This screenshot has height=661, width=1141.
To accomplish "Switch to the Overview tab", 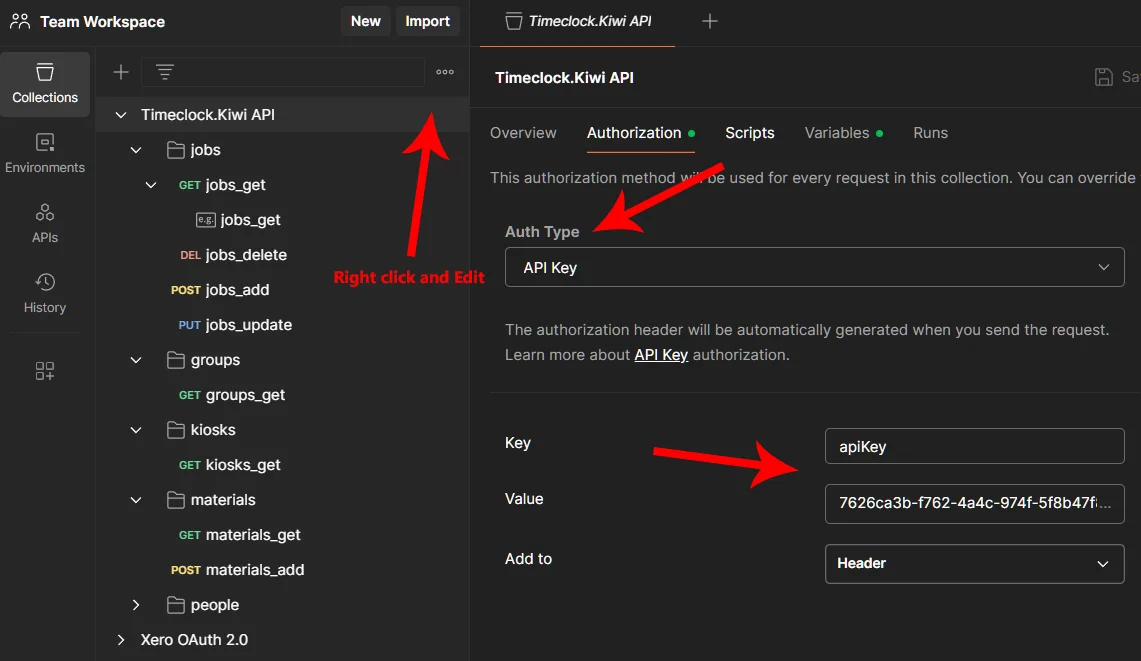I will coord(523,133).
